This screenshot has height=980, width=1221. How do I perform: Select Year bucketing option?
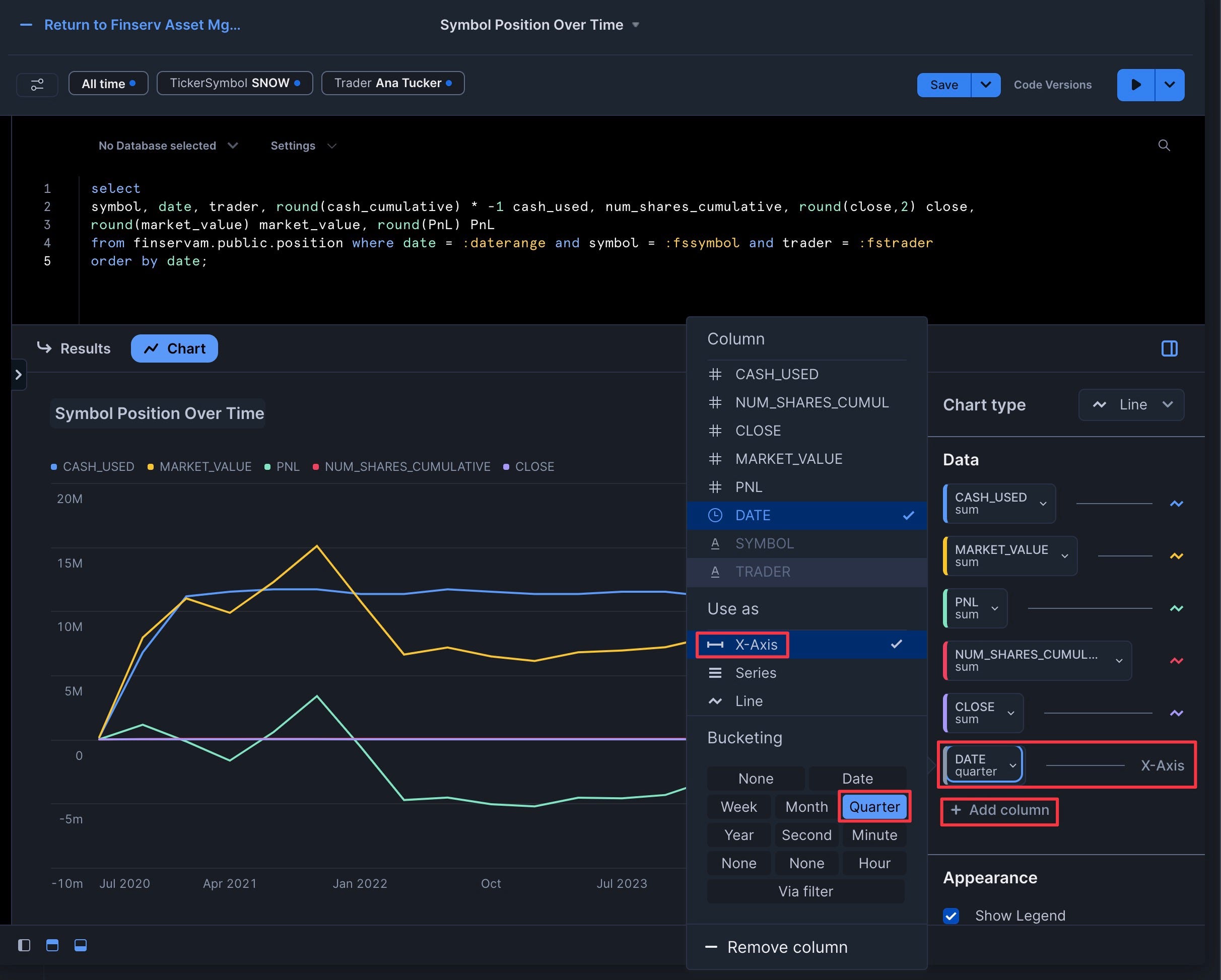[738, 835]
